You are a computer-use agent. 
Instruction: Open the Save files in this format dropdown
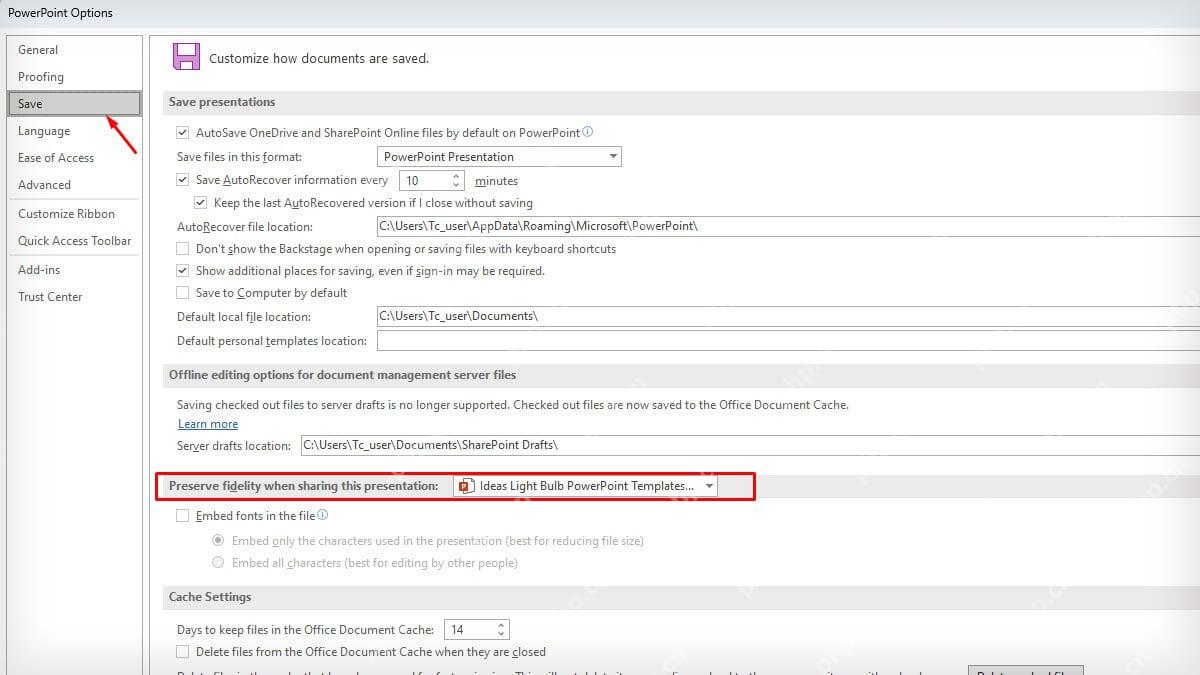pyautogui.click(x=499, y=157)
